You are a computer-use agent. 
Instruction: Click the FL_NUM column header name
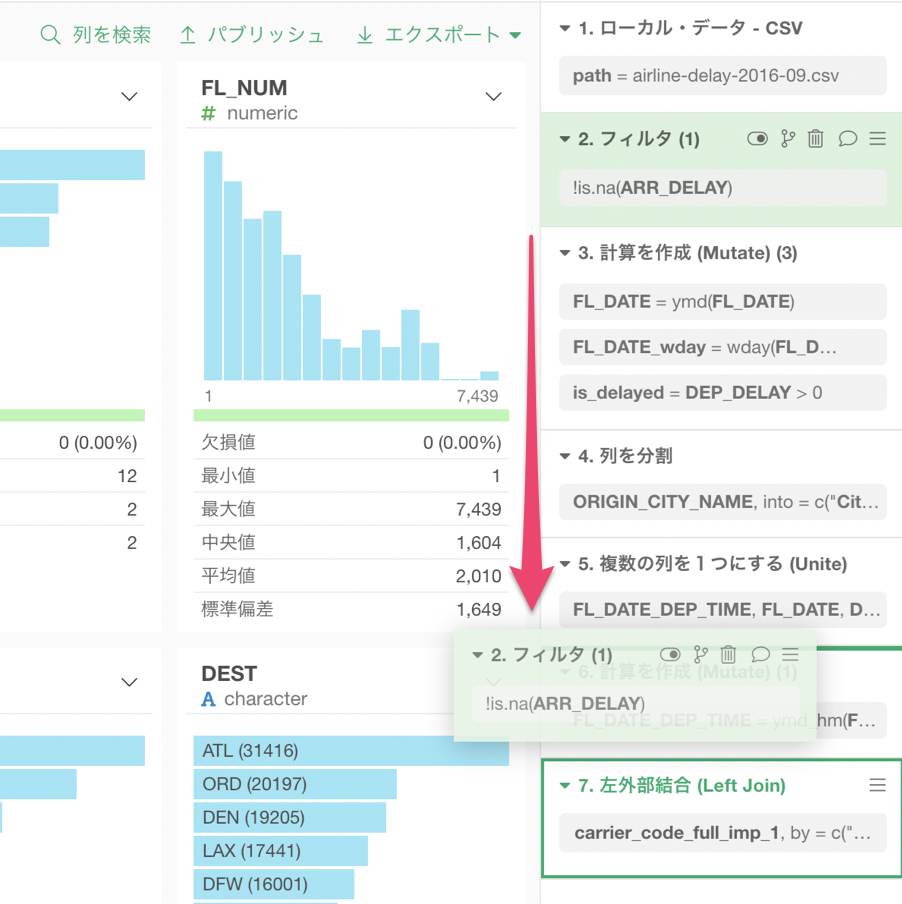(244, 88)
